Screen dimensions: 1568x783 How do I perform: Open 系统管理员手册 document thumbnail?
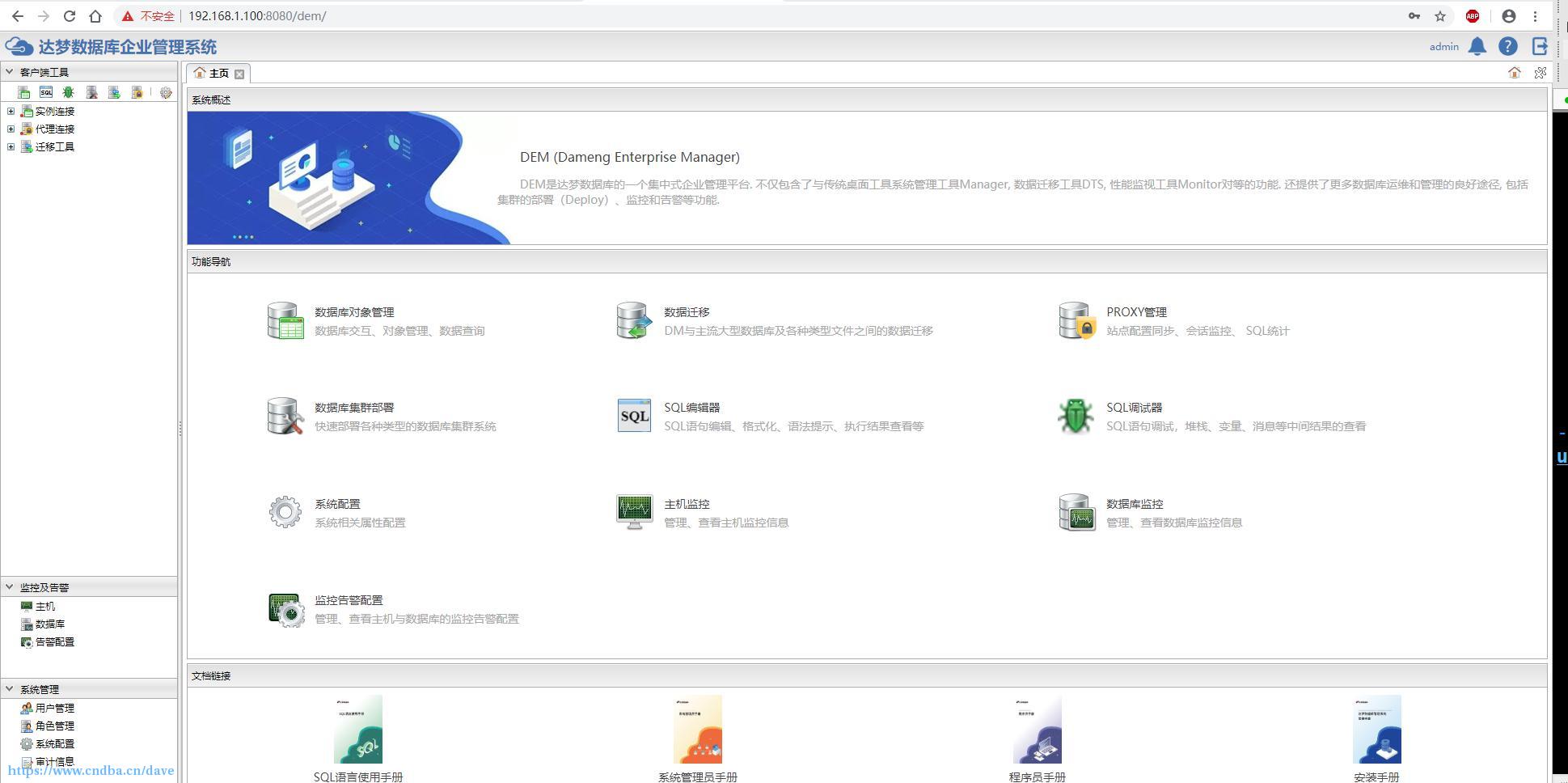(698, 729)
